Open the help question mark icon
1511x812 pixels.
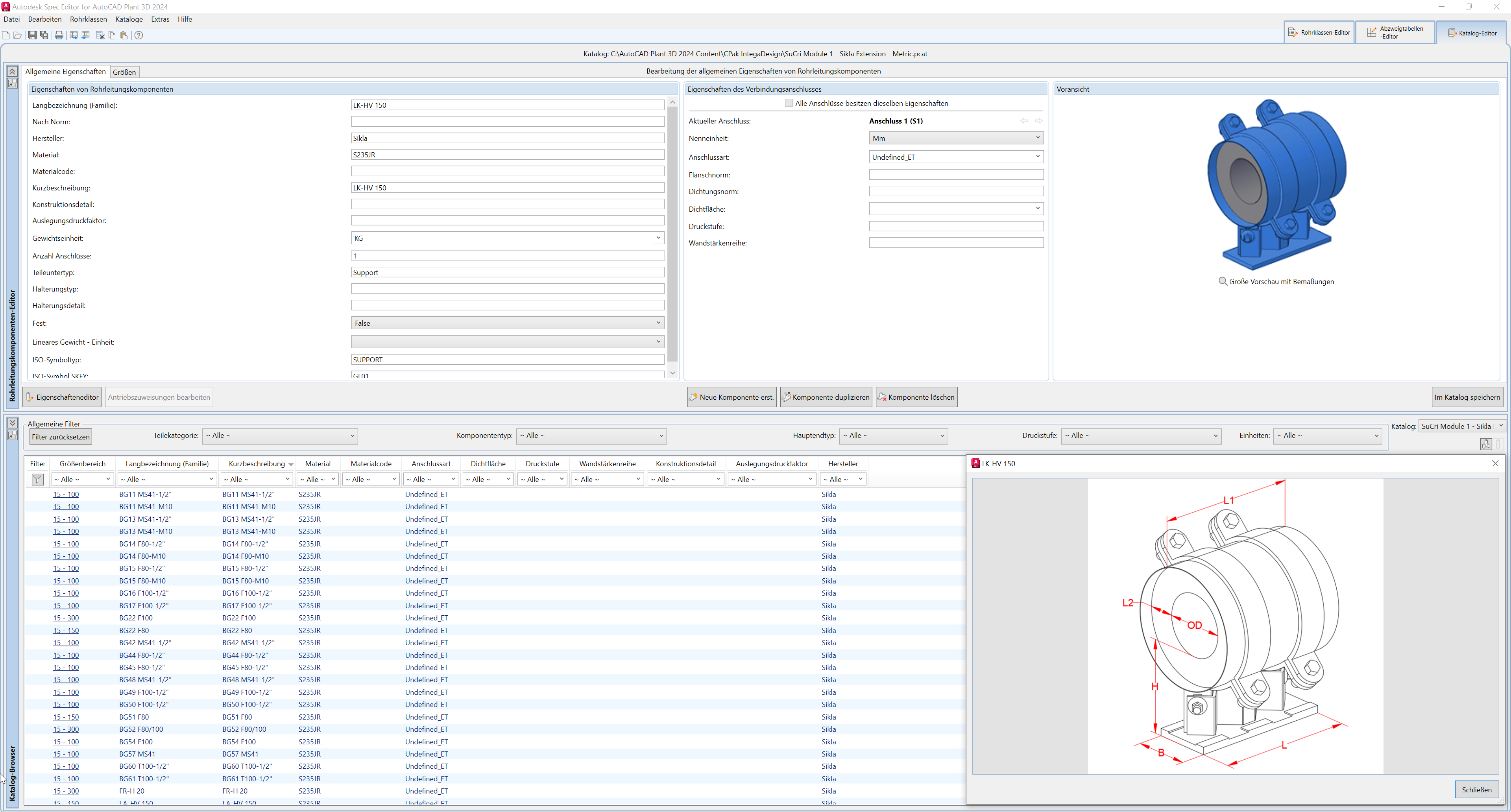point(139,35)
